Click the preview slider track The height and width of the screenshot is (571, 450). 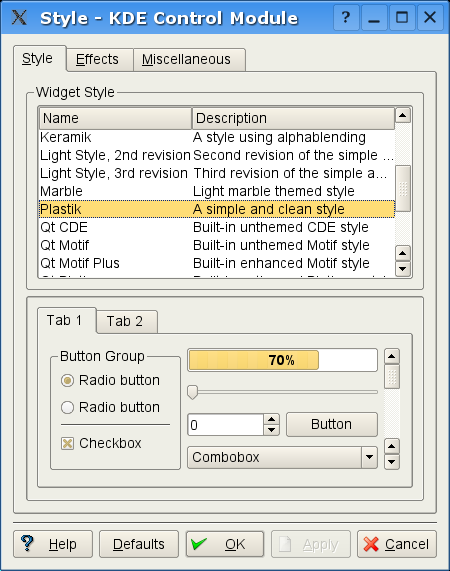(283, 392)
